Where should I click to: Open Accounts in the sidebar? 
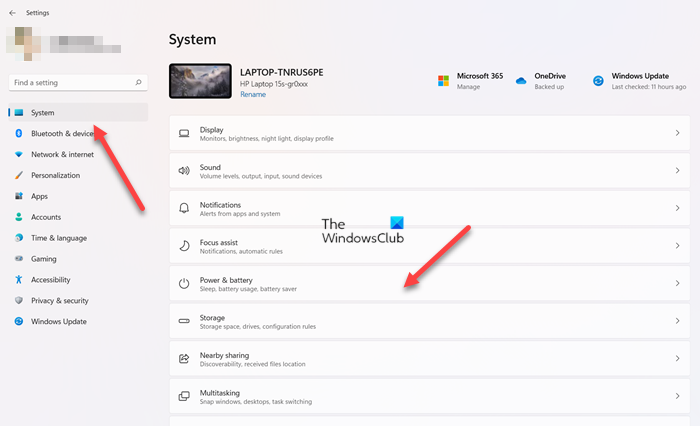point(45,217)
